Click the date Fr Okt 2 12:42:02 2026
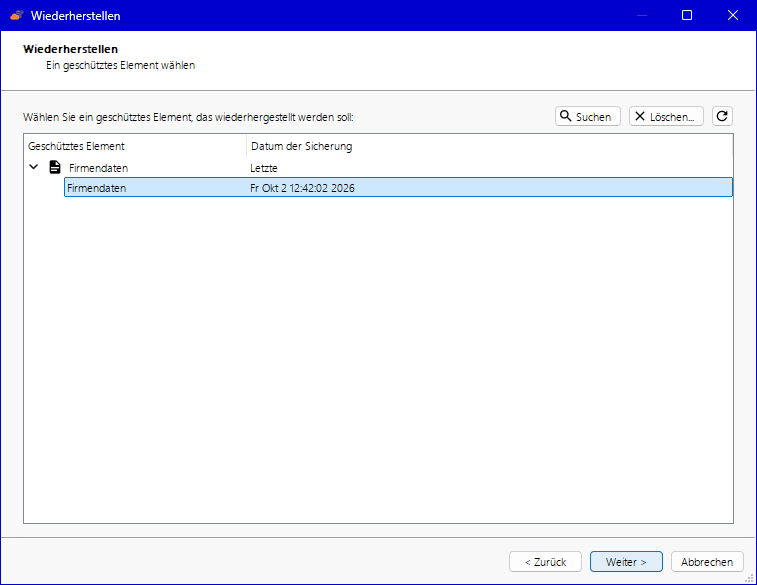 (302, 188)
